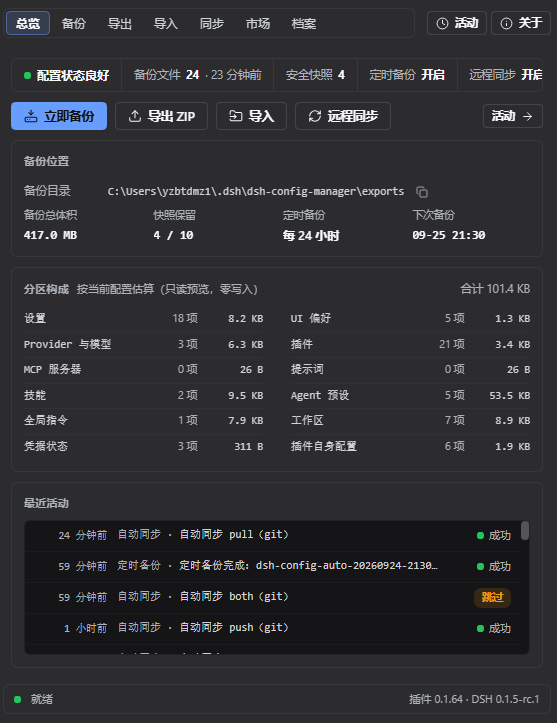Copy the backup directory path icon

422,192
